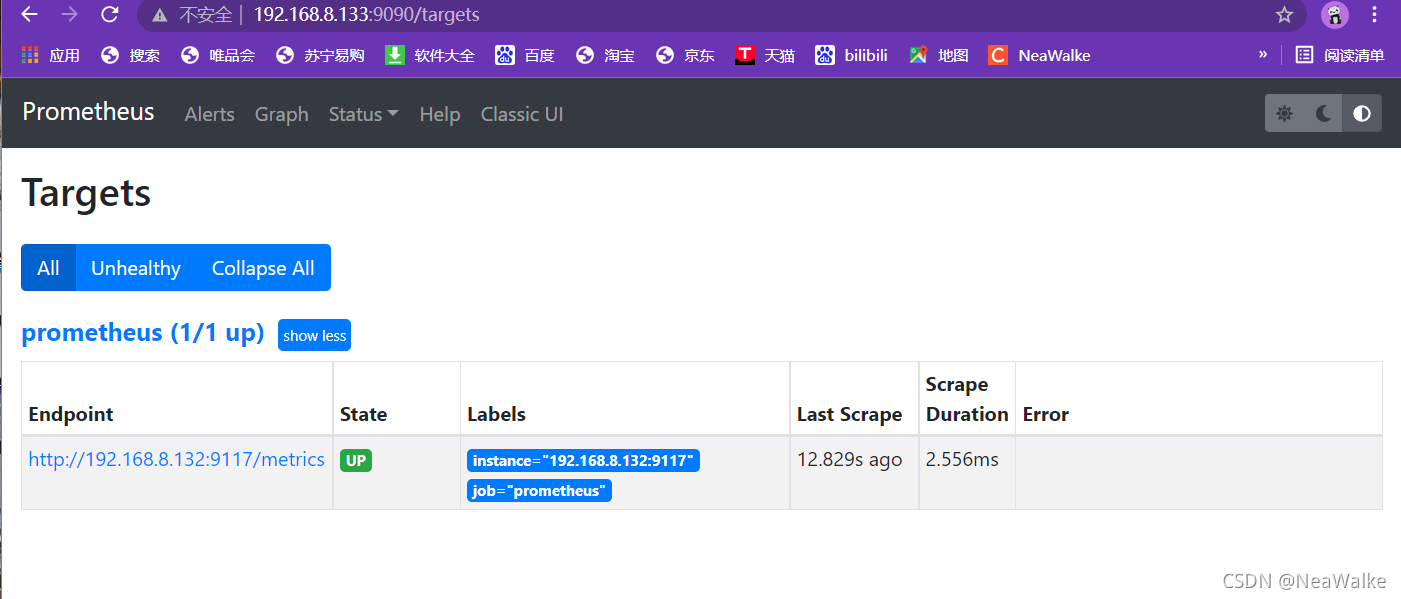Click the prometheus (1/1 up) heading link

click(x=143, y=333)
